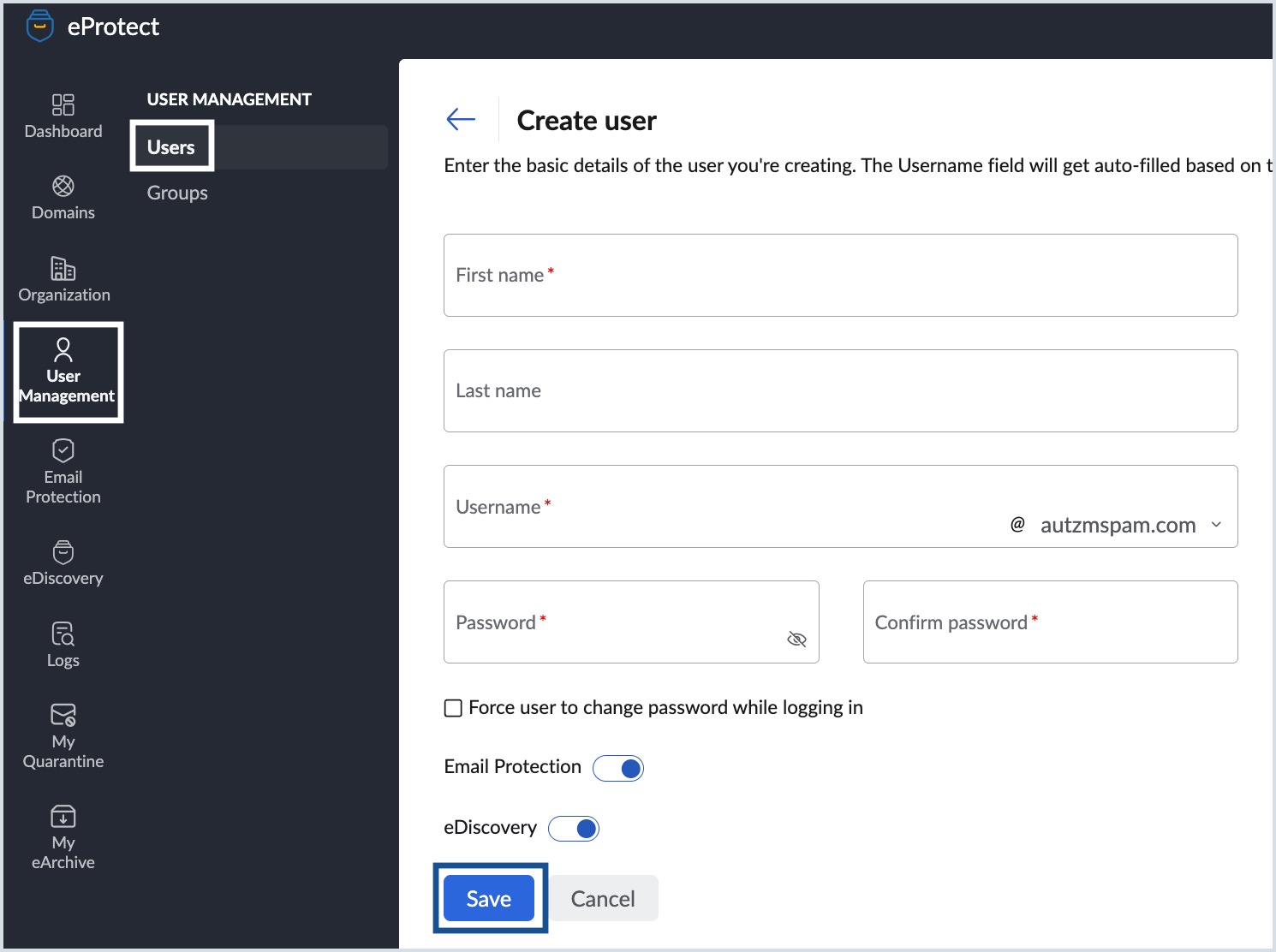Focus the Password input field

pos(631,622)
